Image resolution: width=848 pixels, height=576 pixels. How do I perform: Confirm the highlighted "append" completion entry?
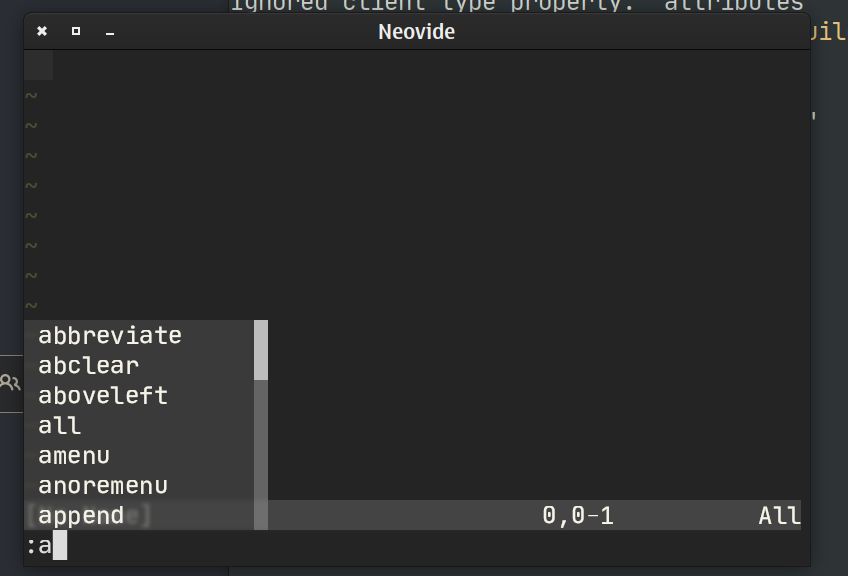point(83,515)
